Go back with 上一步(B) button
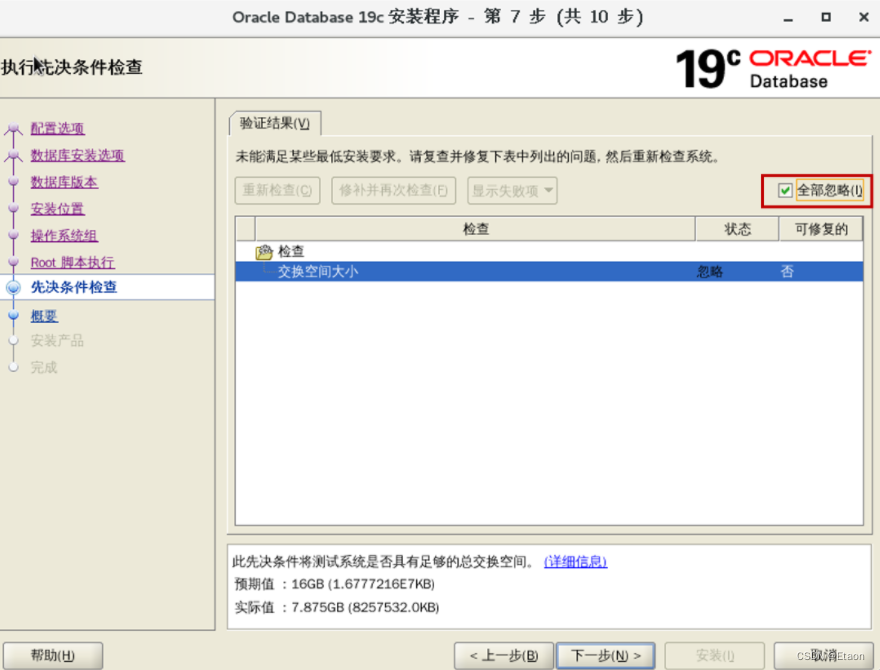 point(503,655)
